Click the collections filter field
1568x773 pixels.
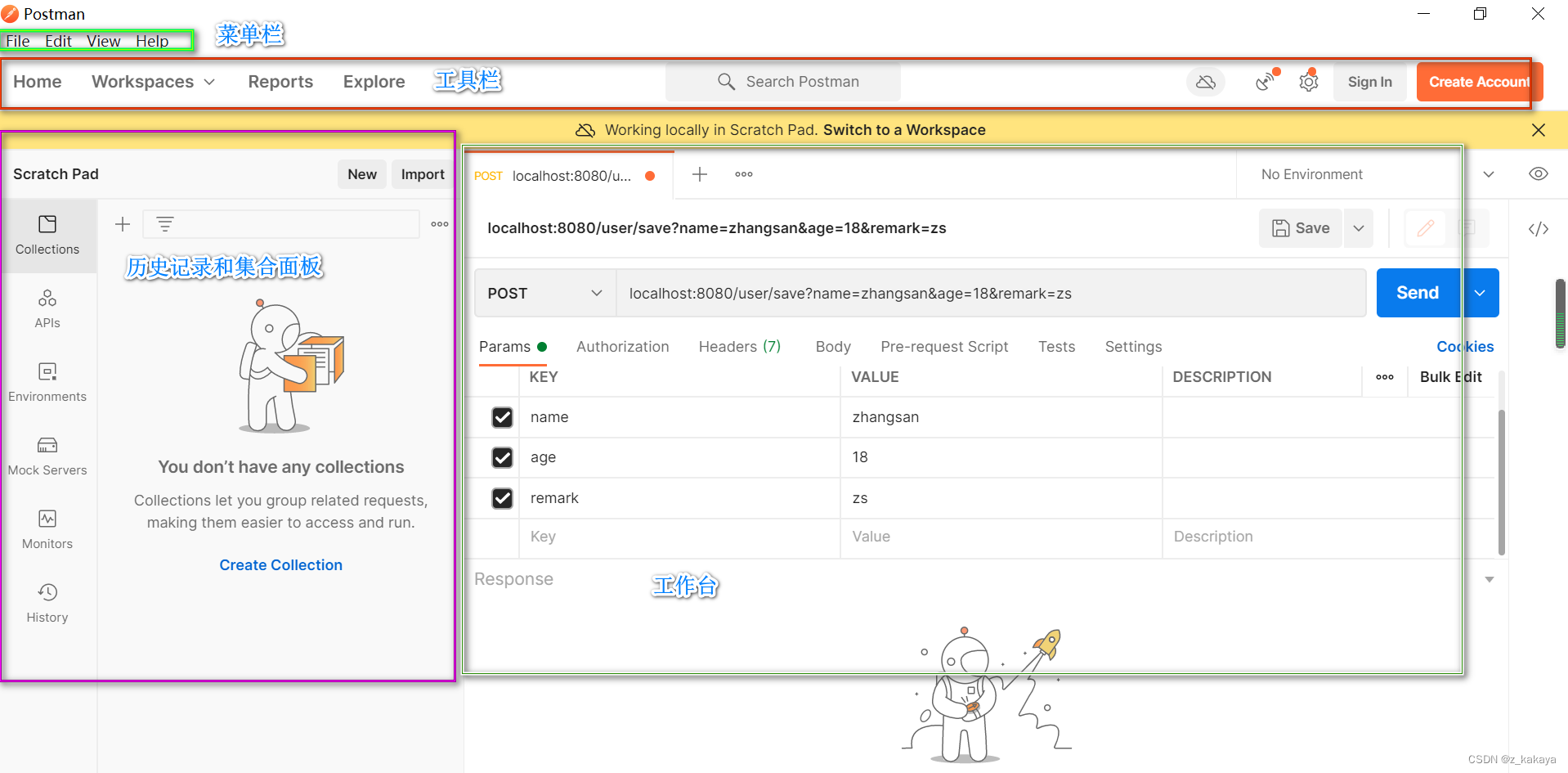(281, 224)
